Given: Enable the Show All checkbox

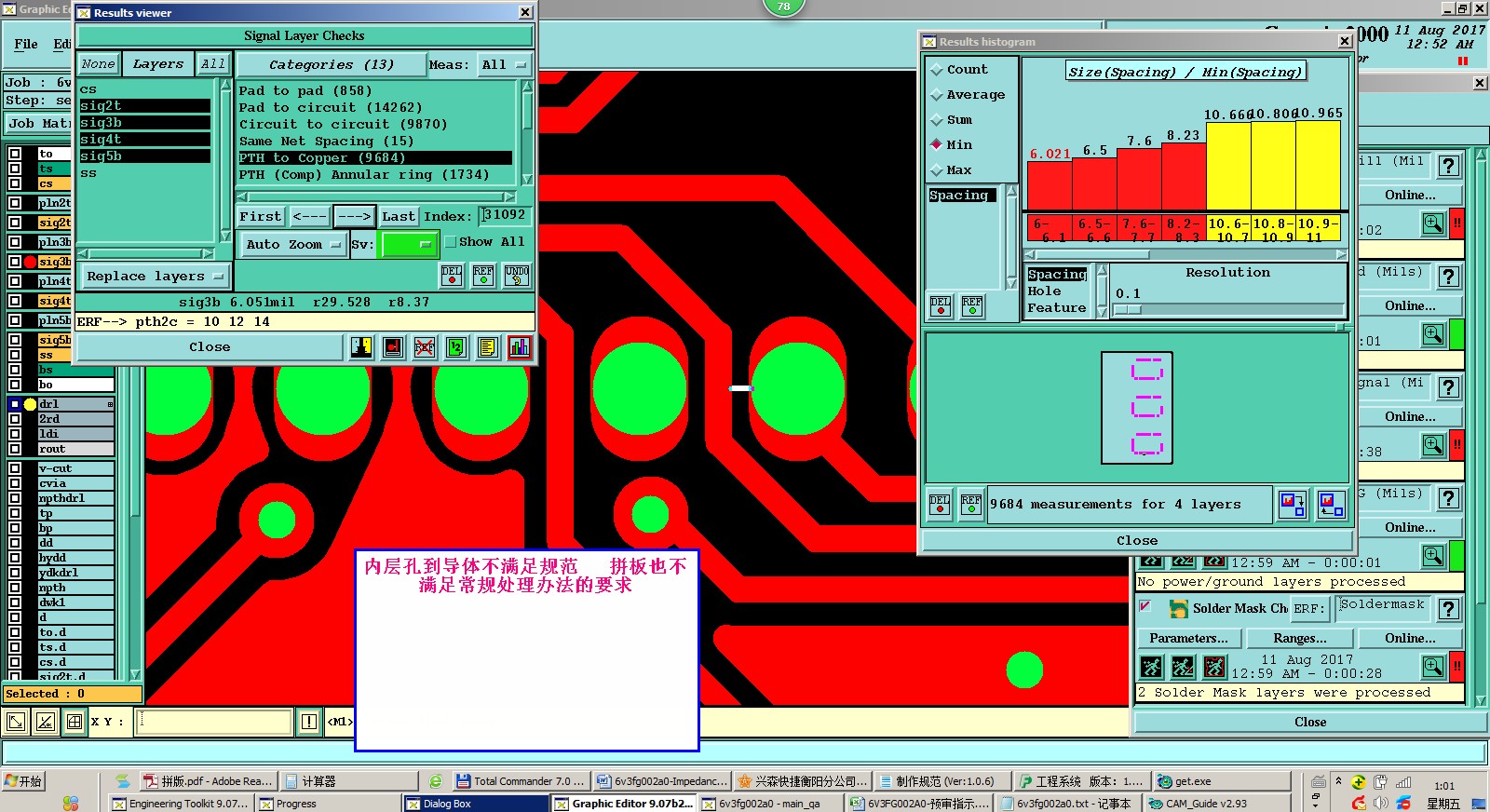Looking at the screenshot, I should click(451, 242).
